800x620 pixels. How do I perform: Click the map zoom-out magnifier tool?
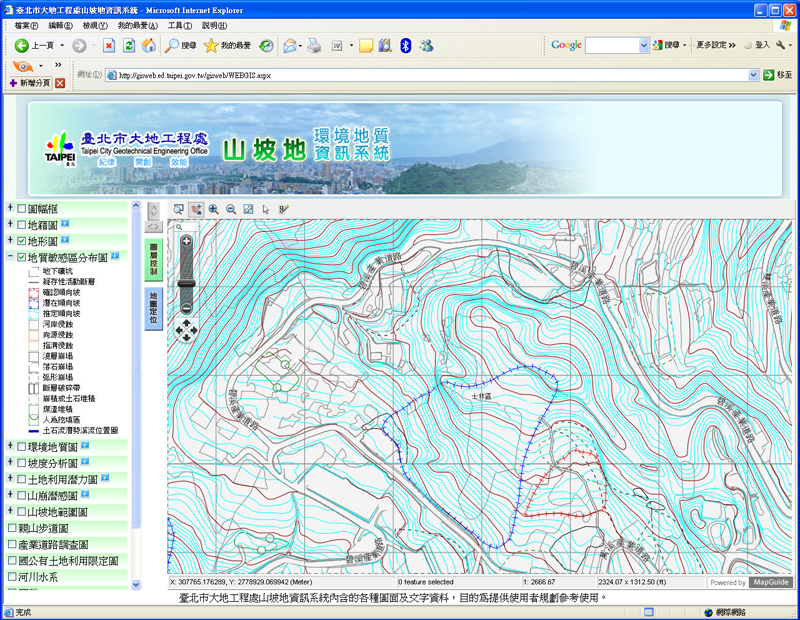point(231,209)
